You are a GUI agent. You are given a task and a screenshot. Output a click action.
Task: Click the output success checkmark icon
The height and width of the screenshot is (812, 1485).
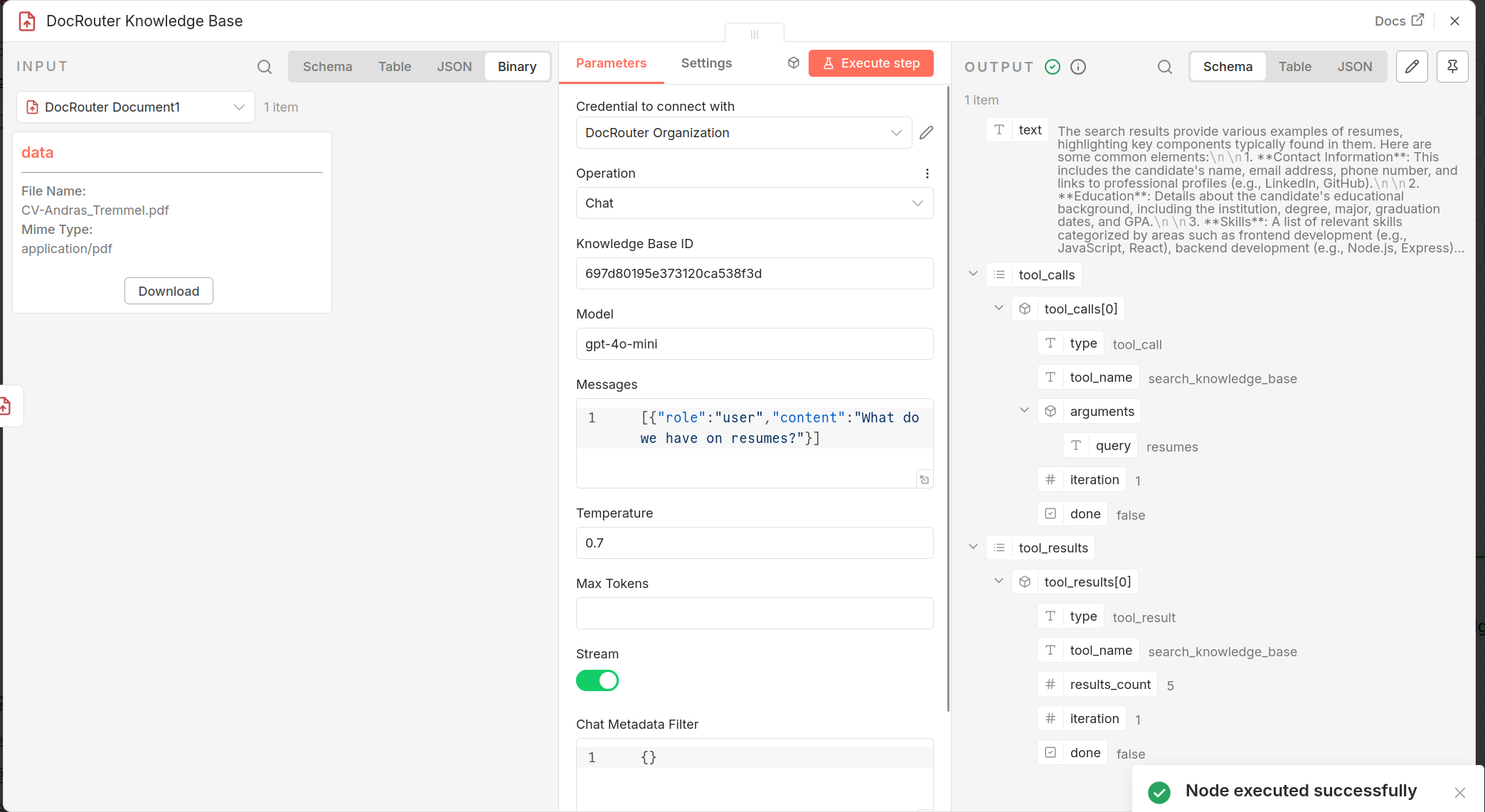click(x=1053, y=67)
